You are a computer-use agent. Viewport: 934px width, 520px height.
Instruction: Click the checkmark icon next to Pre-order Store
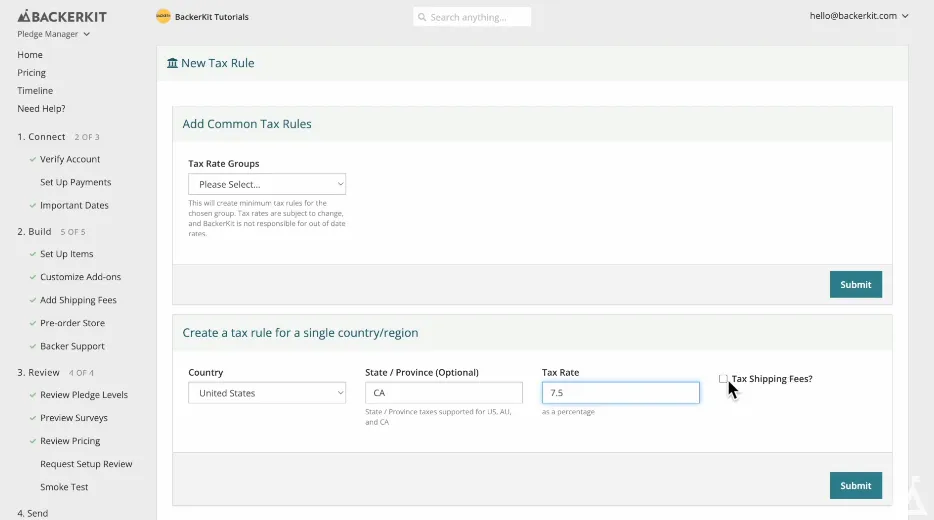(x=33, y=323)
